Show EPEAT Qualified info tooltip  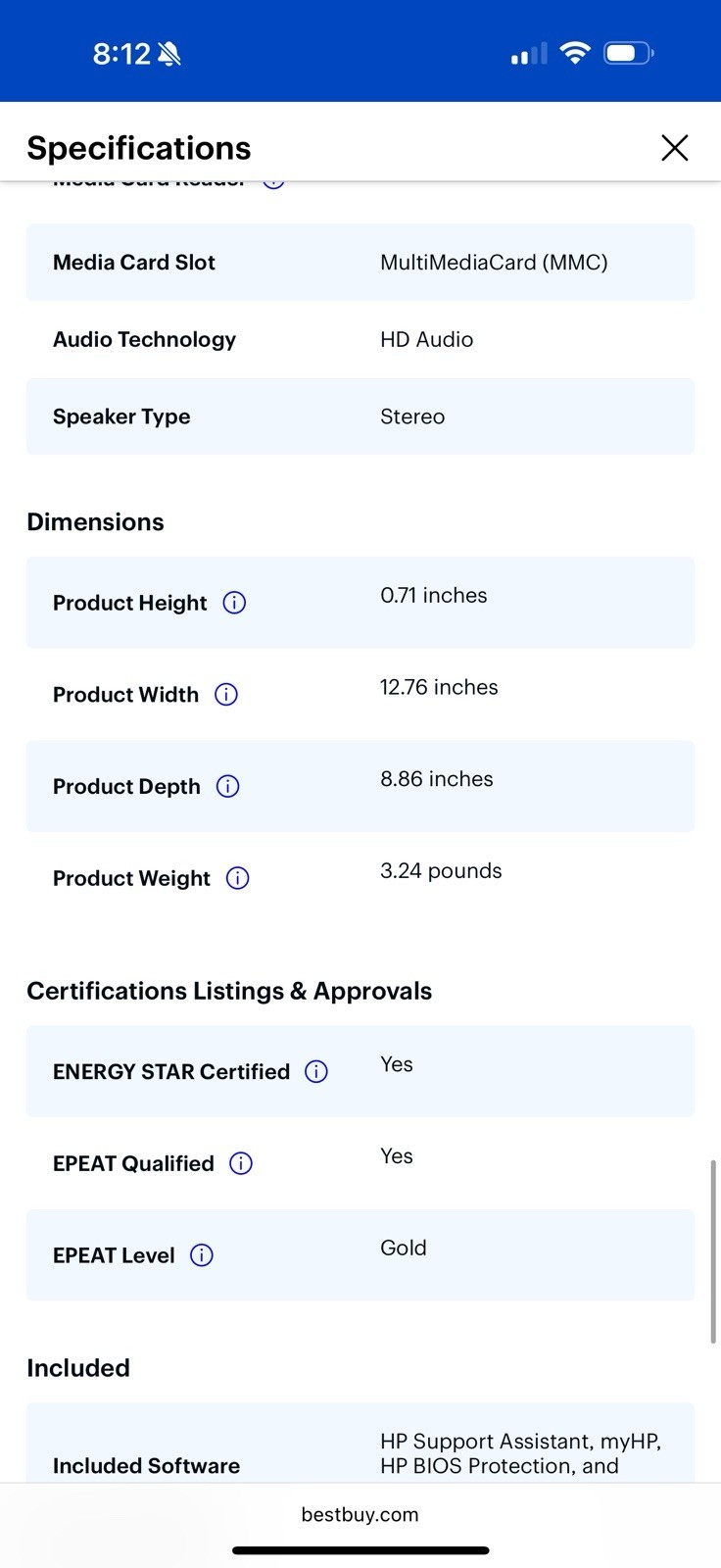pos(241,1163)
